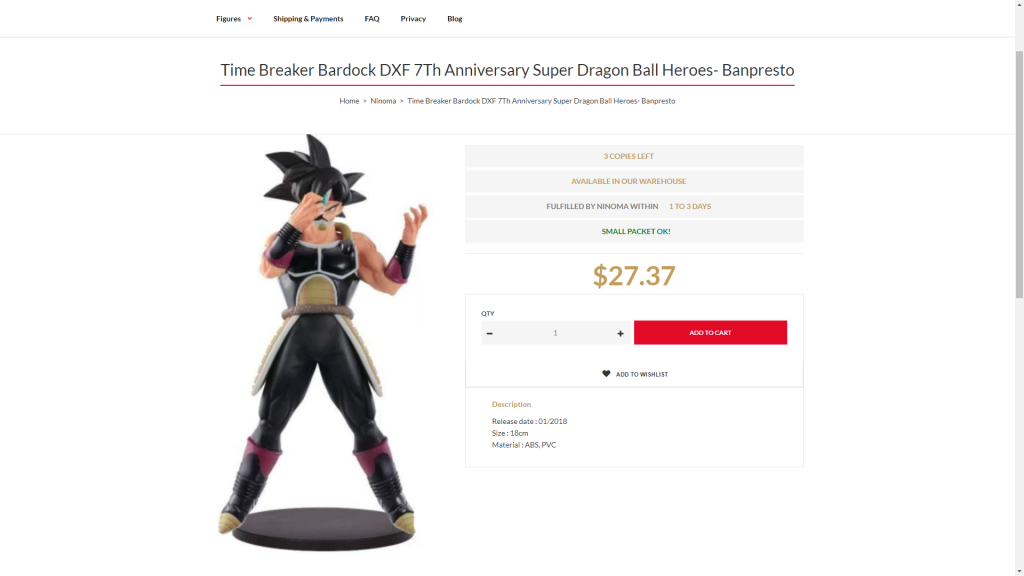Click Add to Wishlist link

[641, 374]
